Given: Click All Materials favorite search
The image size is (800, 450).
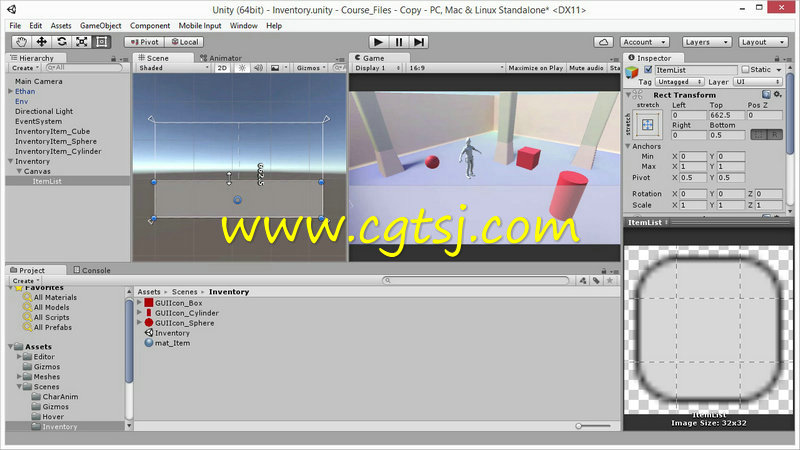Looking at the screenshot, I should (x=55, y=297).
